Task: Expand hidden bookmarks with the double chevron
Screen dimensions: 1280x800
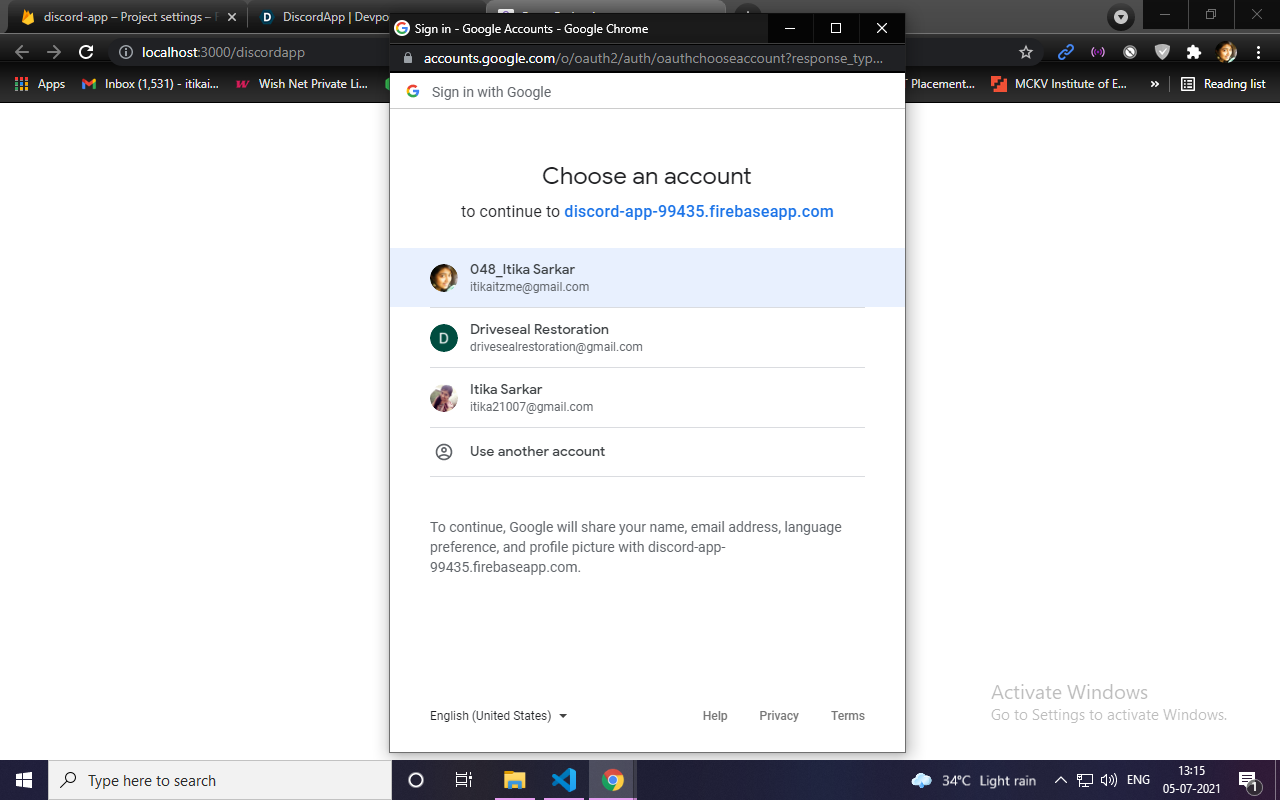Action: coord(1155,84)
